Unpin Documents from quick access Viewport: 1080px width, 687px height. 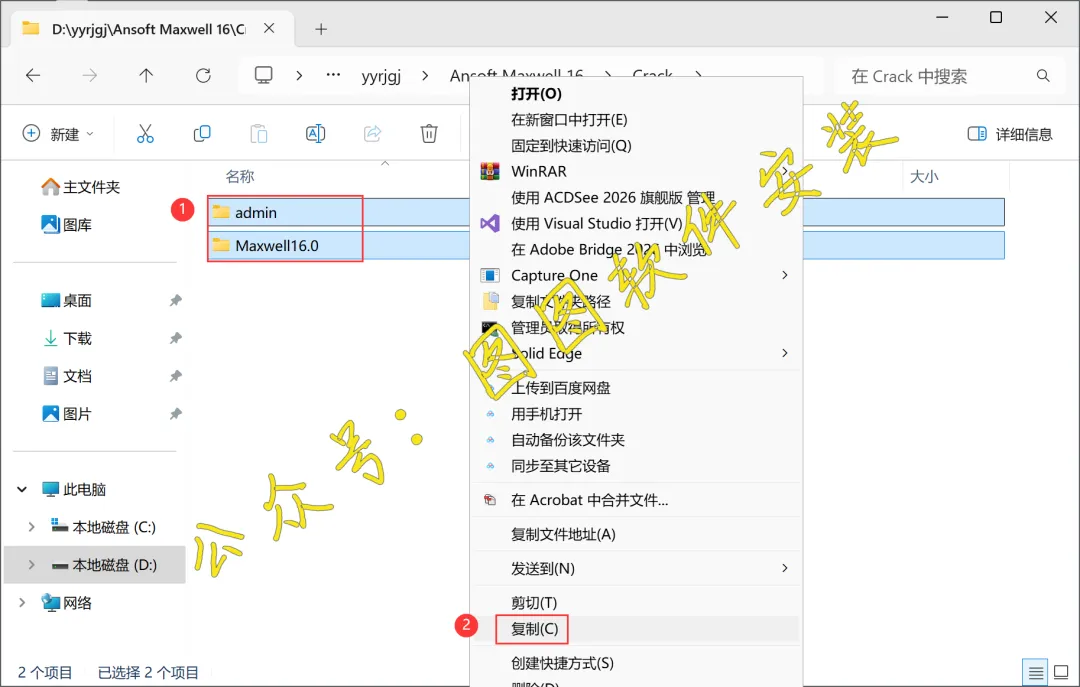pos(176,376)
